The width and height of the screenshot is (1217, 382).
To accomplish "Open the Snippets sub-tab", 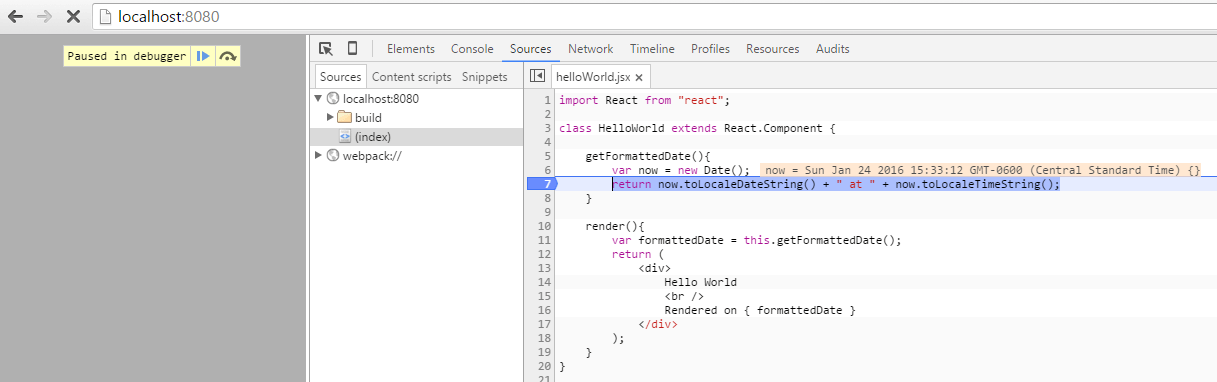I will pyautogui.click(x=485, y=76).
